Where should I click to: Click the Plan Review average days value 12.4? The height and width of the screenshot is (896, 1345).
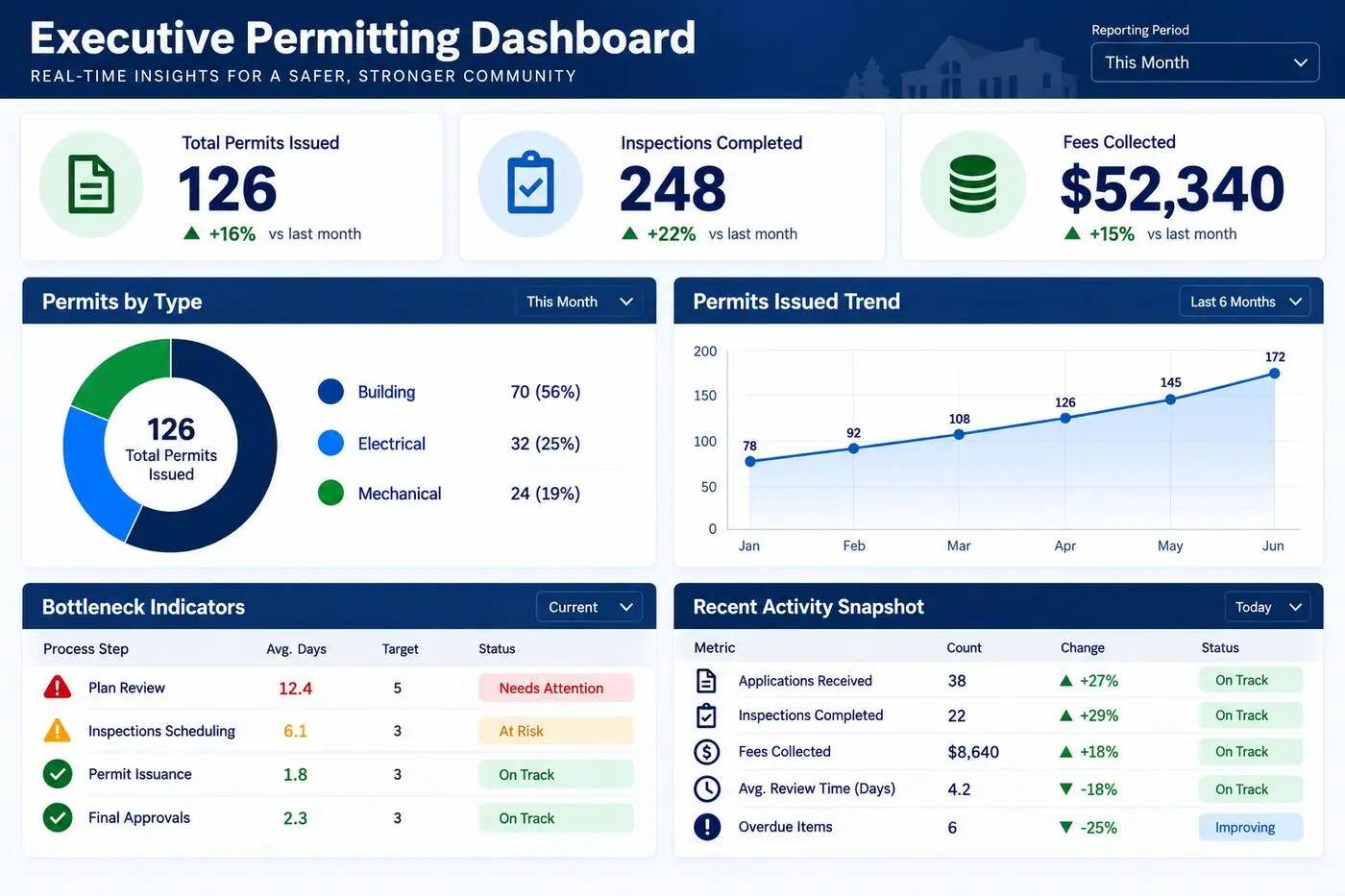(295, 689)
